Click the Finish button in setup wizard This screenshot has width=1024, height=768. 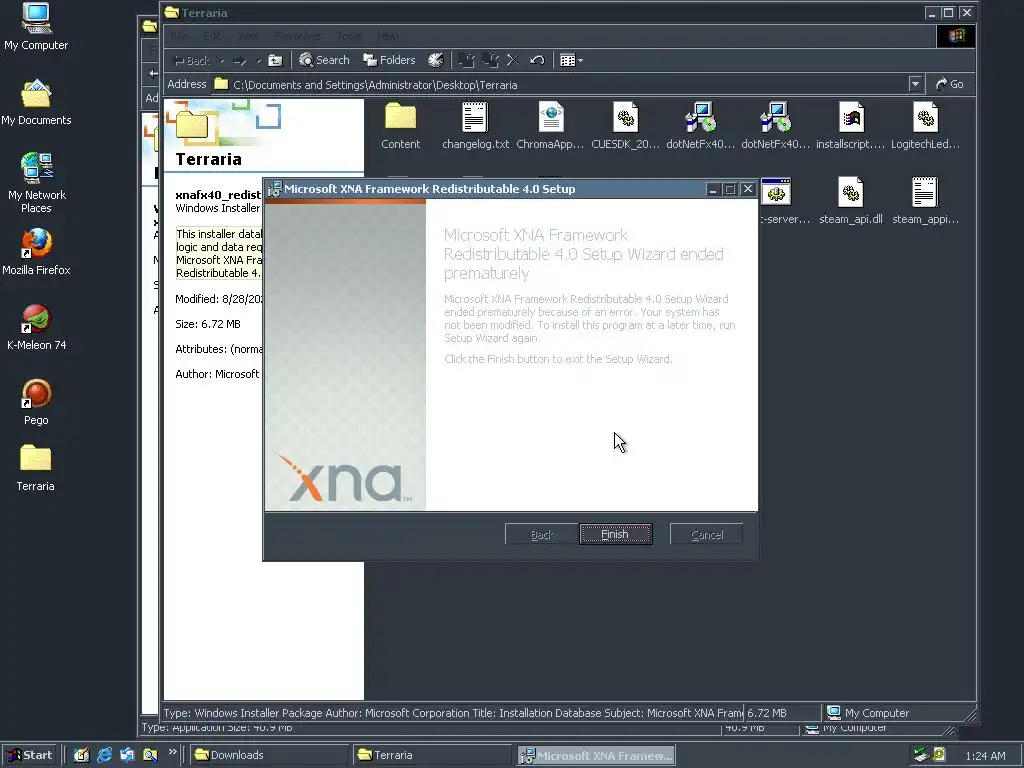pyautogui.click(x=615, y=534)
